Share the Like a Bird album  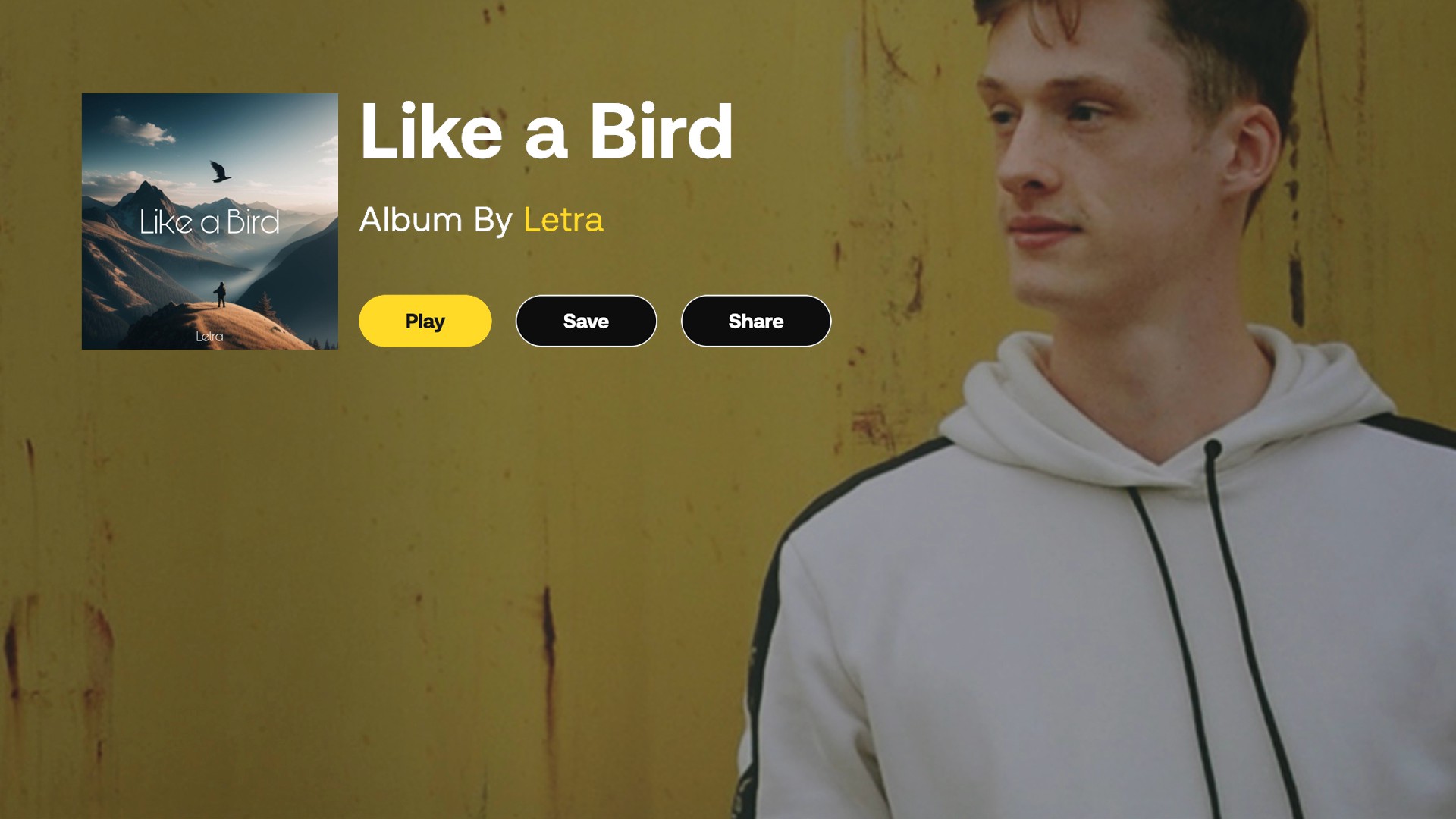tap(756, 321)
